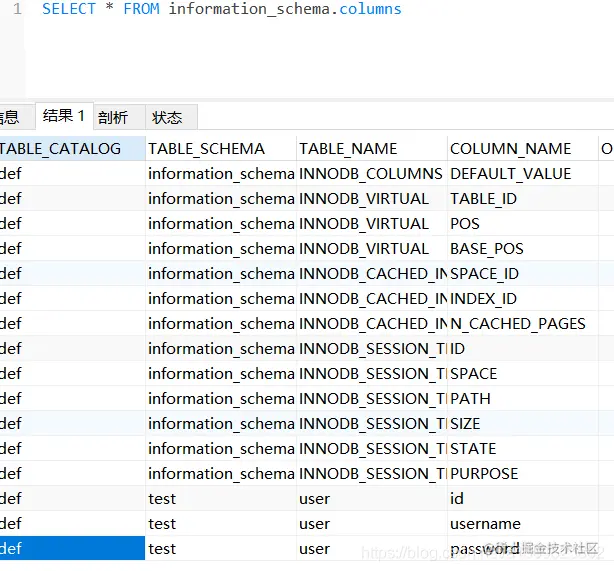Sort by TABLE_SCHEMA column header
The image size is (614, 571).
(x=221, y=149)
